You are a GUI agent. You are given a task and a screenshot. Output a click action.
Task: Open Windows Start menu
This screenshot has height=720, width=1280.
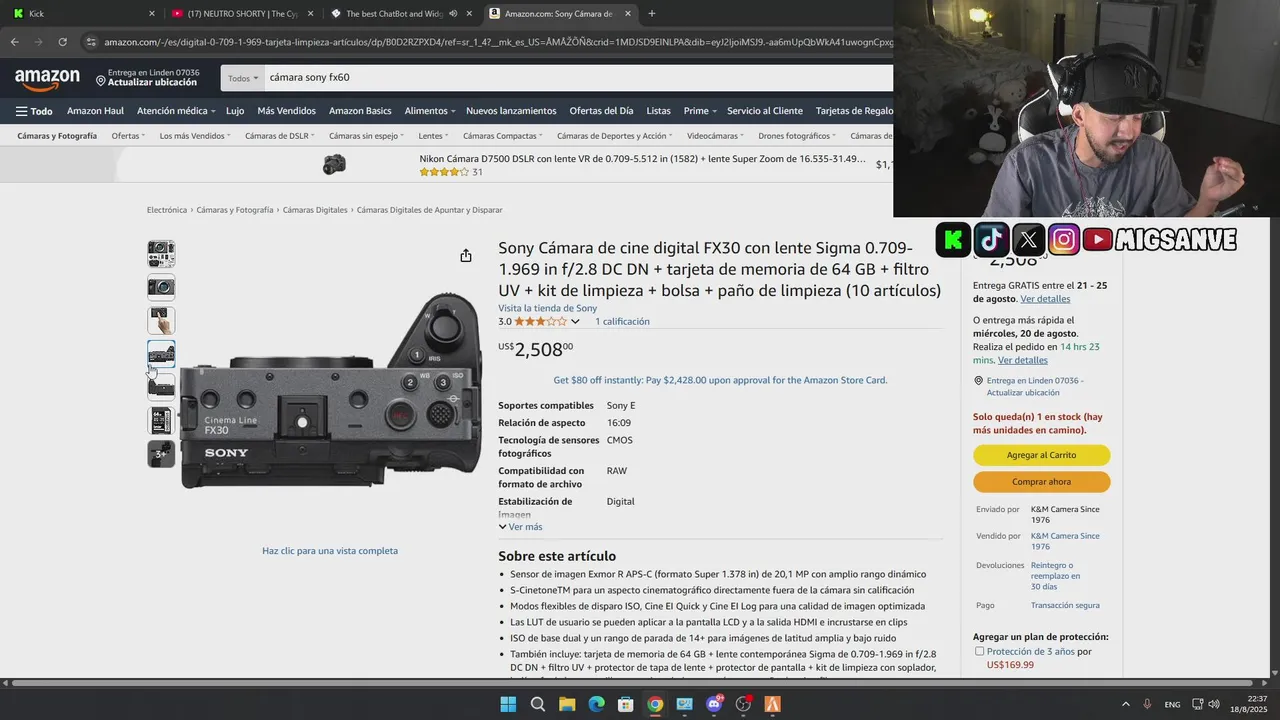[508, 704]
